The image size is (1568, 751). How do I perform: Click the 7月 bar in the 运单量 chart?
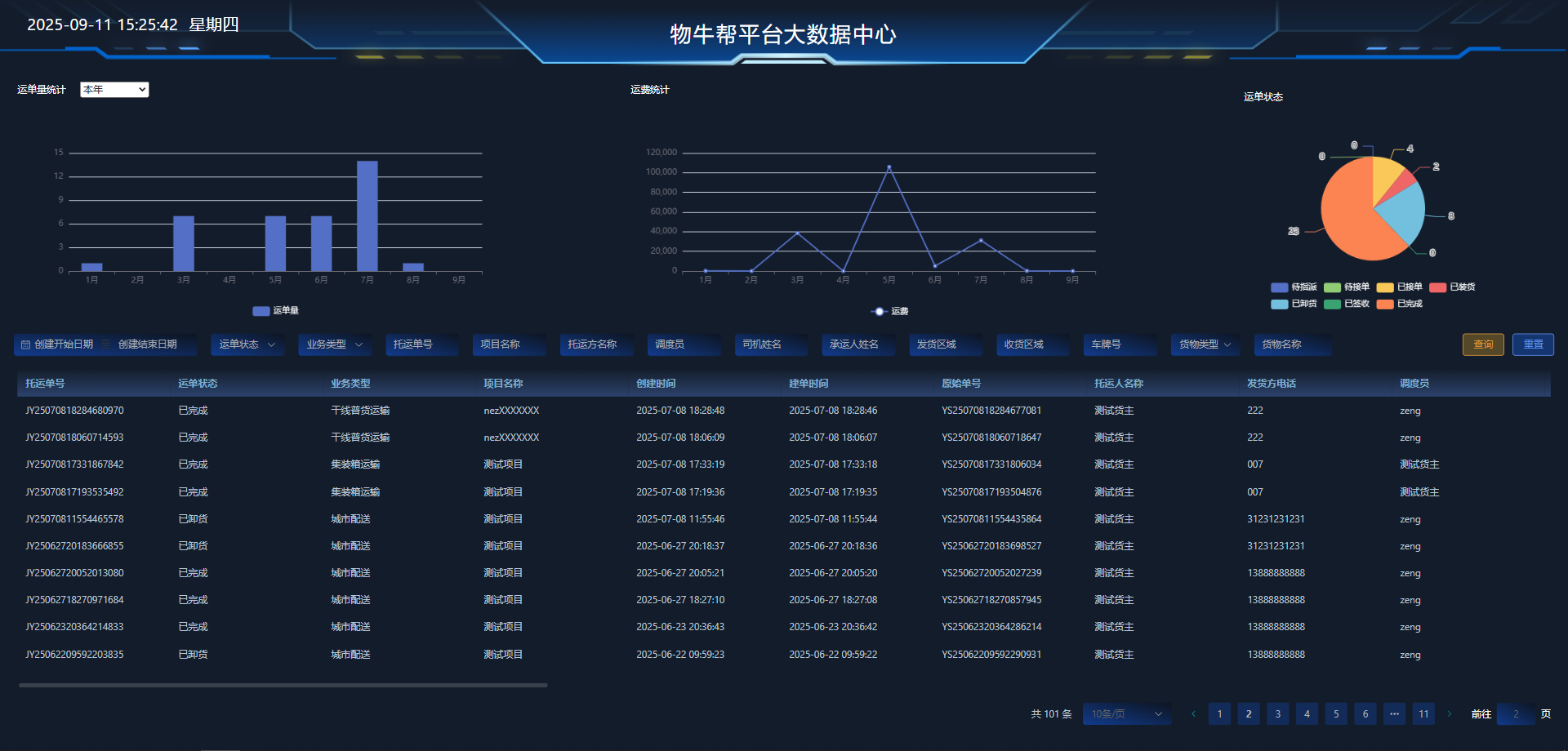tap(367, 216)
